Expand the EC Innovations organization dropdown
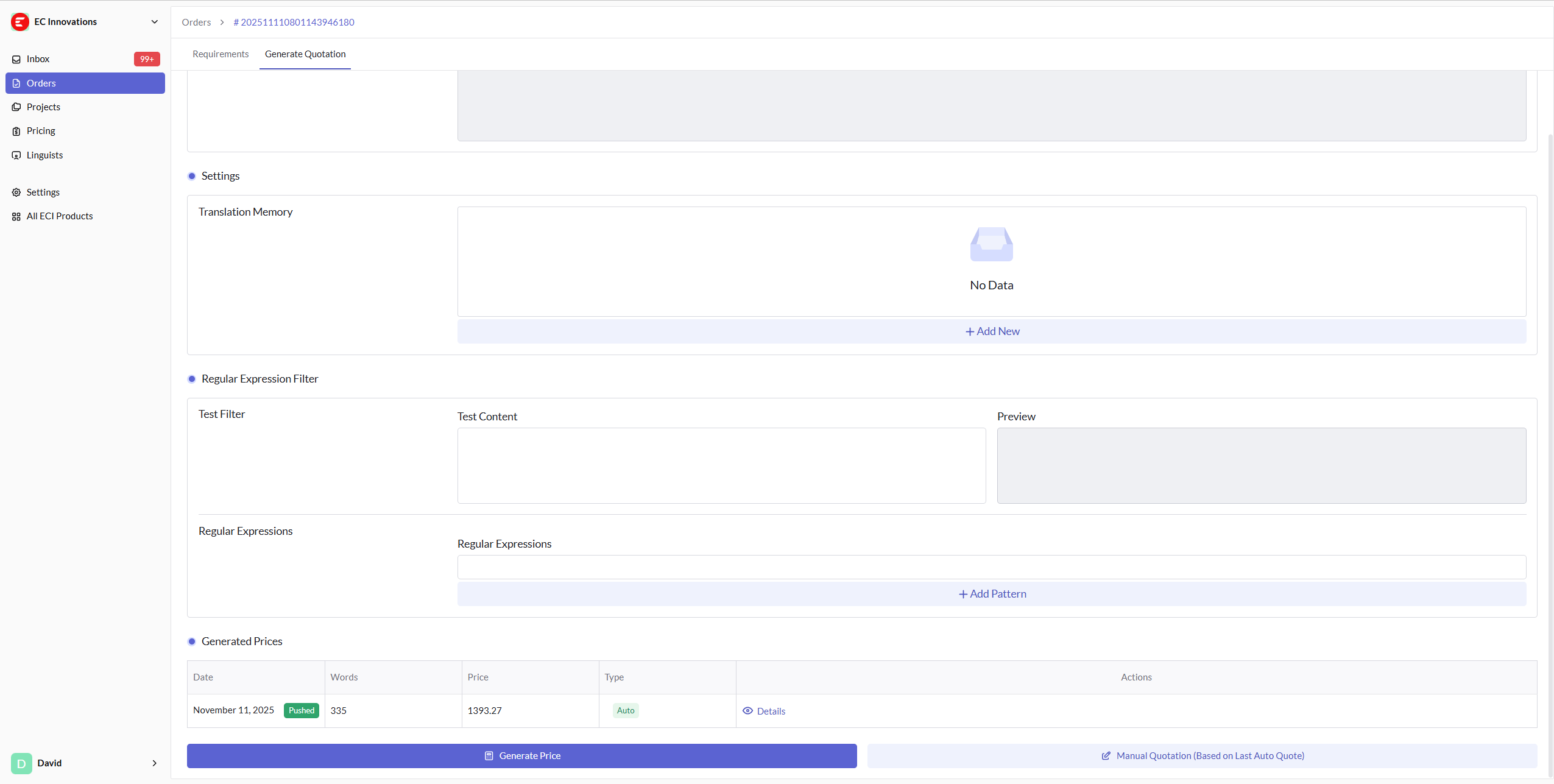Viewport: 1554px width, 784px height. 155,22
